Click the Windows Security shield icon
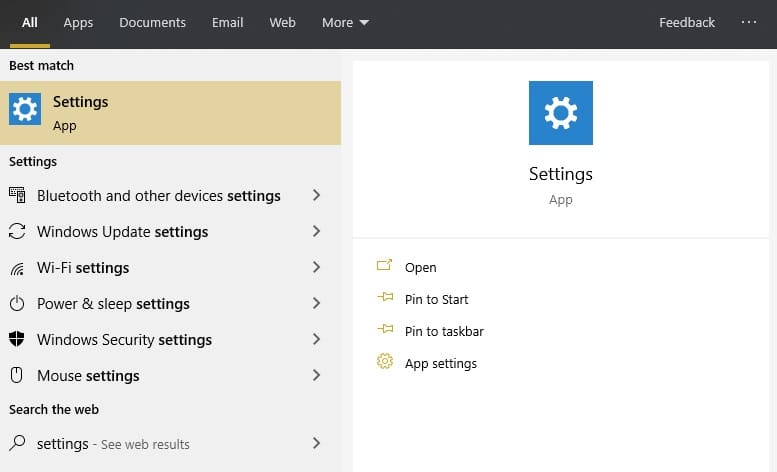Viewport: 777px width, 472px height. pos(17,340)
